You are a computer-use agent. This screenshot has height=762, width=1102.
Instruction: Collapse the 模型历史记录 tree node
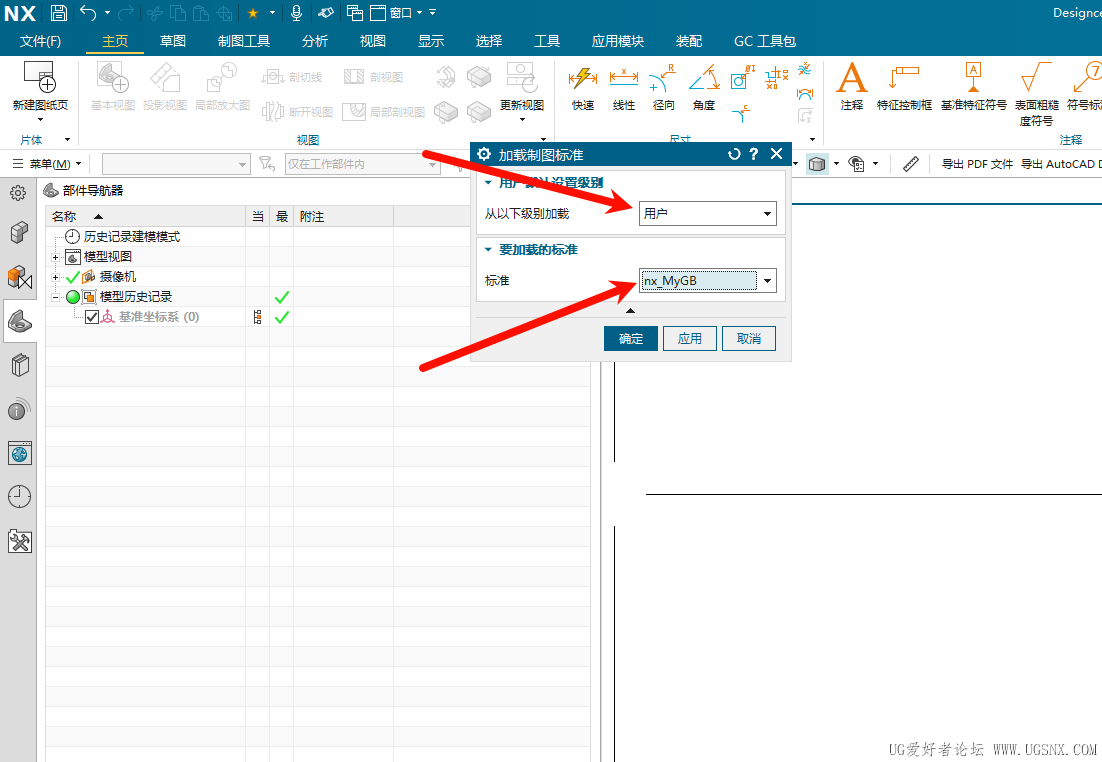56,297
